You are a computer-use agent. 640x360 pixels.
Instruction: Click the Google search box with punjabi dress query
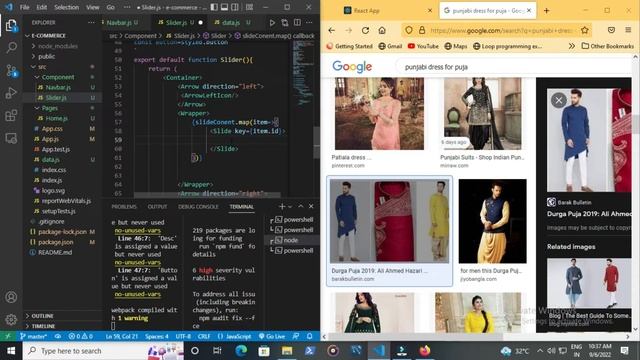(x=514, y=67)
